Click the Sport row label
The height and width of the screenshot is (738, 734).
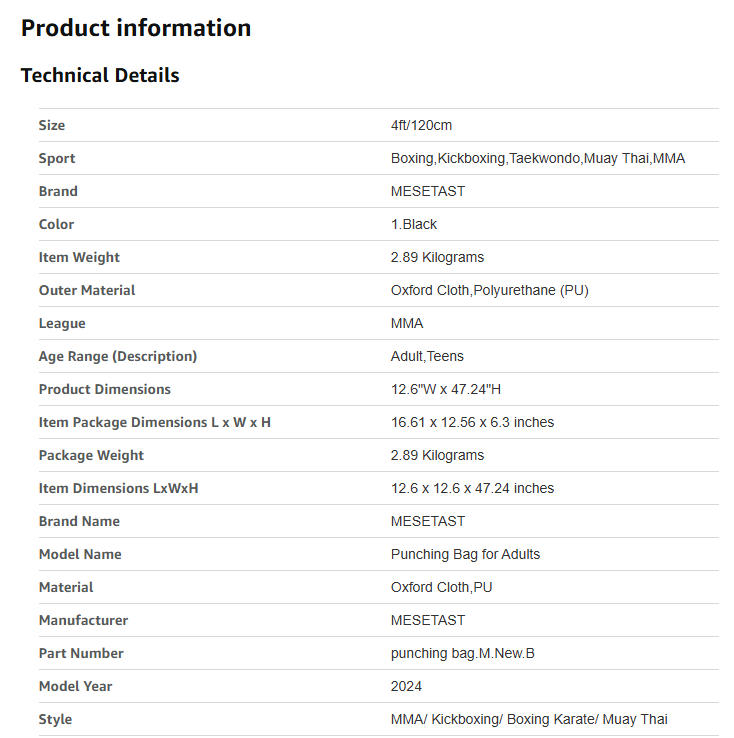click(x=57, y=158)
